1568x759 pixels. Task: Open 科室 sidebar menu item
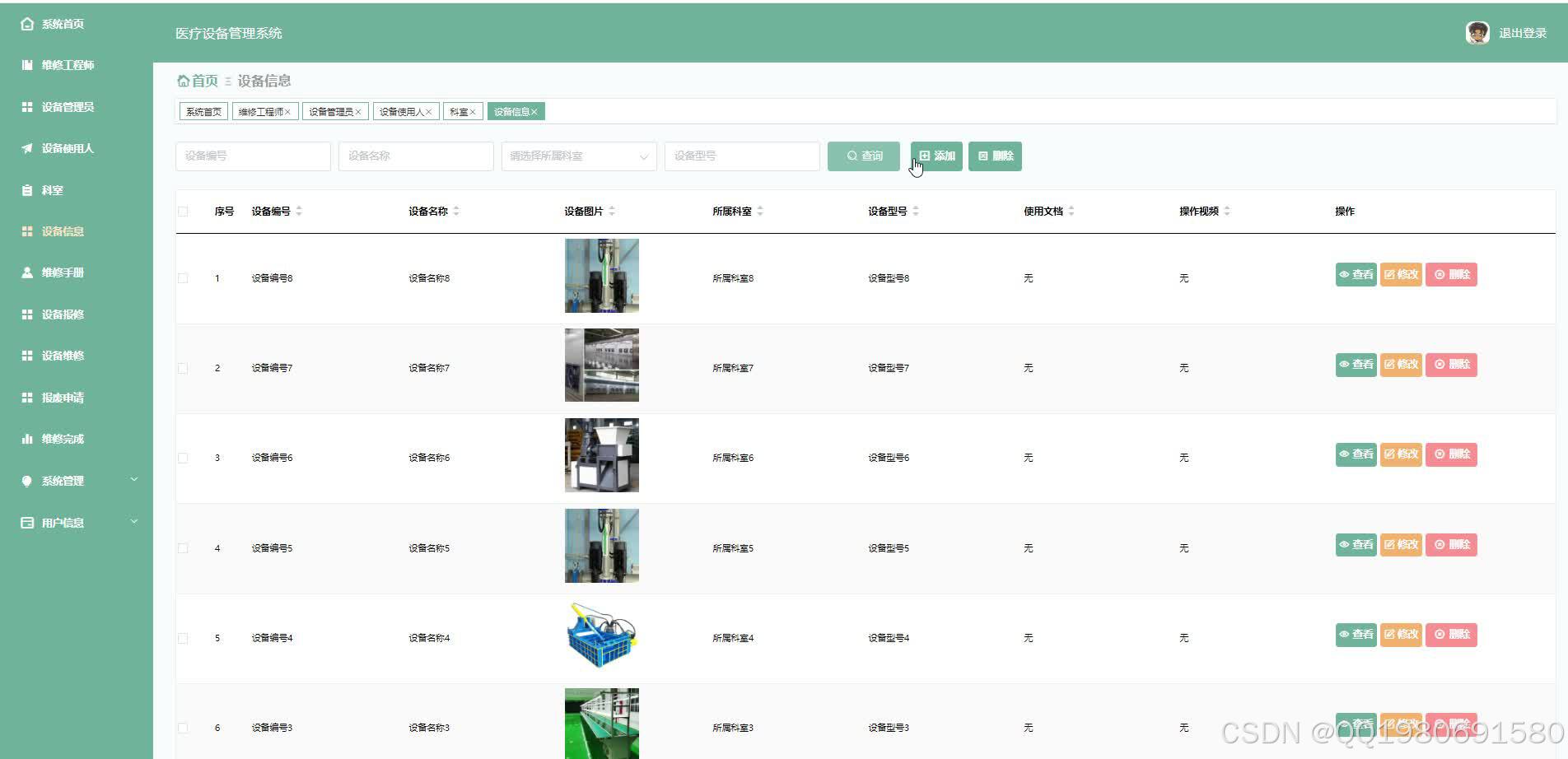click(52, 190)
